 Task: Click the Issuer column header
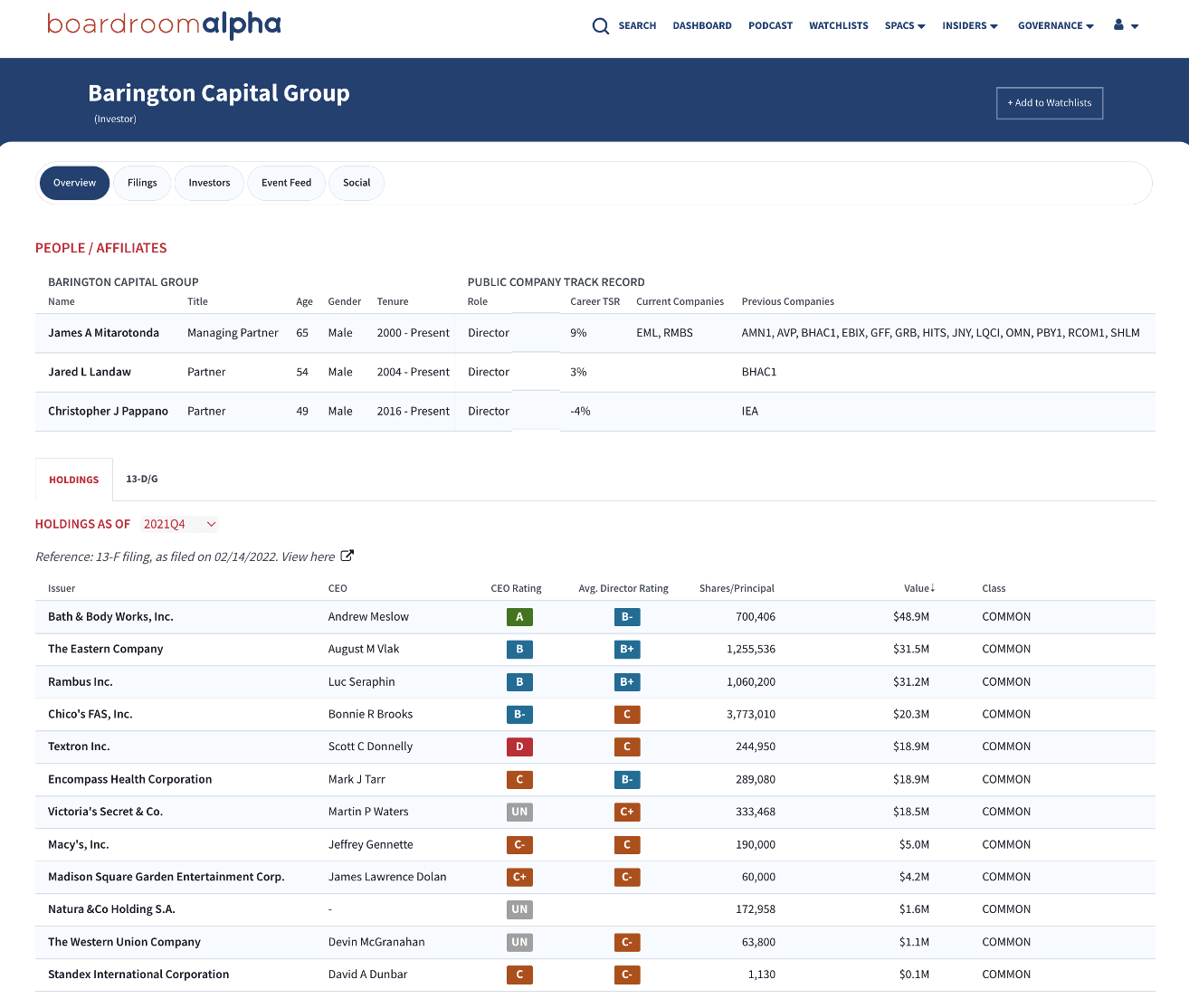(62, 589)
